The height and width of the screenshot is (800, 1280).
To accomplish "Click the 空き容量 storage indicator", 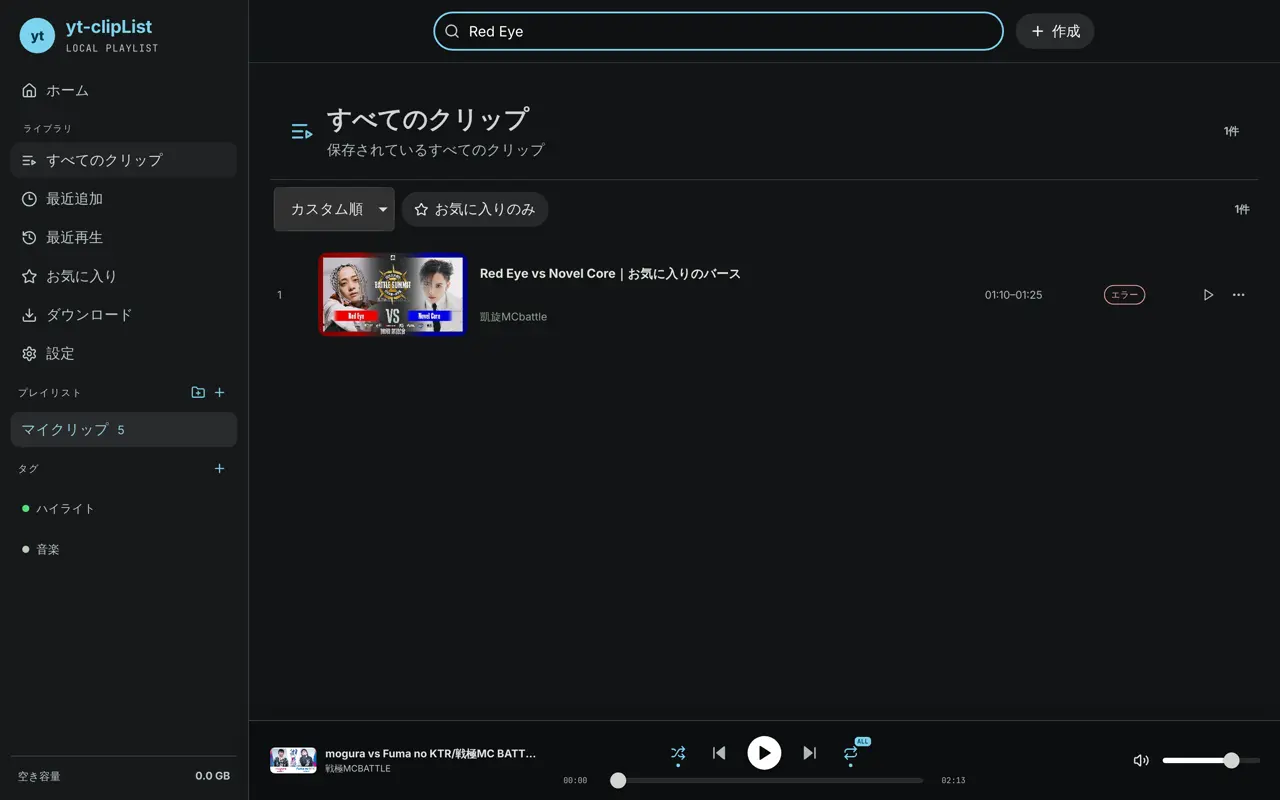I will (123, 776).
